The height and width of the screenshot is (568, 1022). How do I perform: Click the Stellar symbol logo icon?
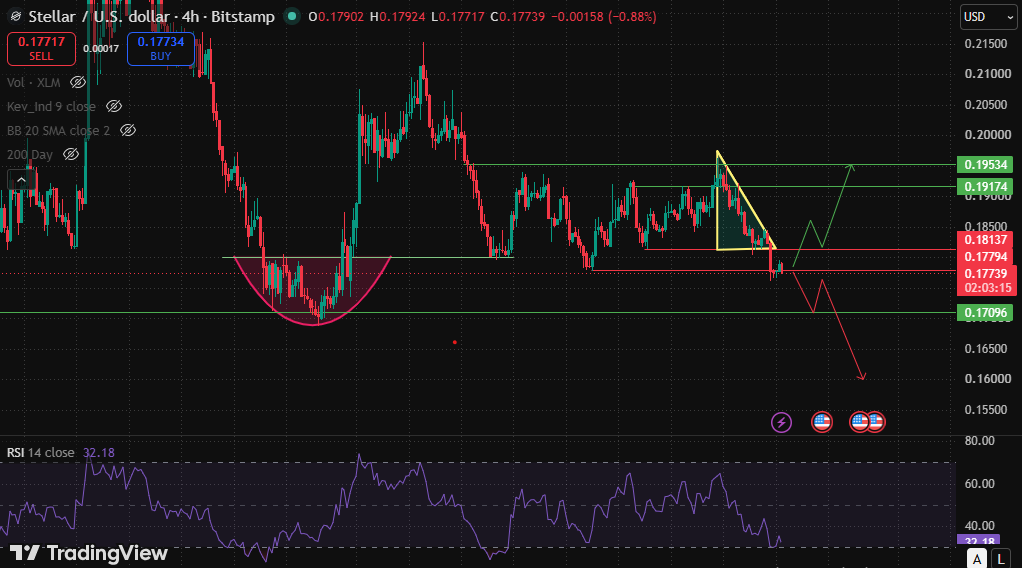(x=15, y=17)
